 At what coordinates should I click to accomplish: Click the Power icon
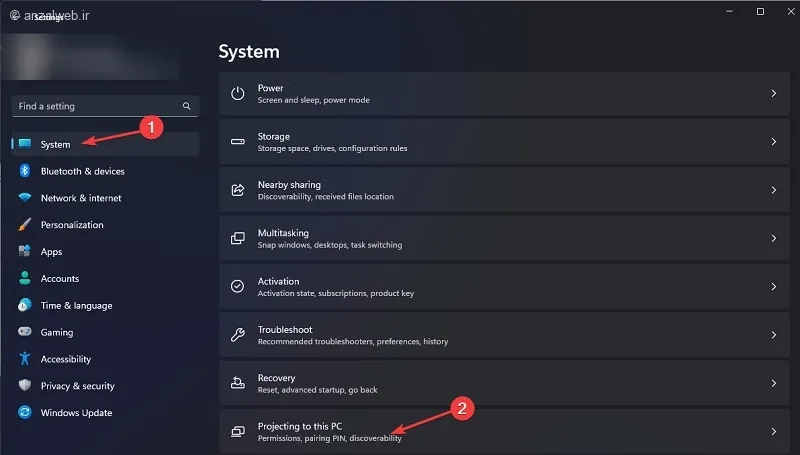[x=237, y=94]
